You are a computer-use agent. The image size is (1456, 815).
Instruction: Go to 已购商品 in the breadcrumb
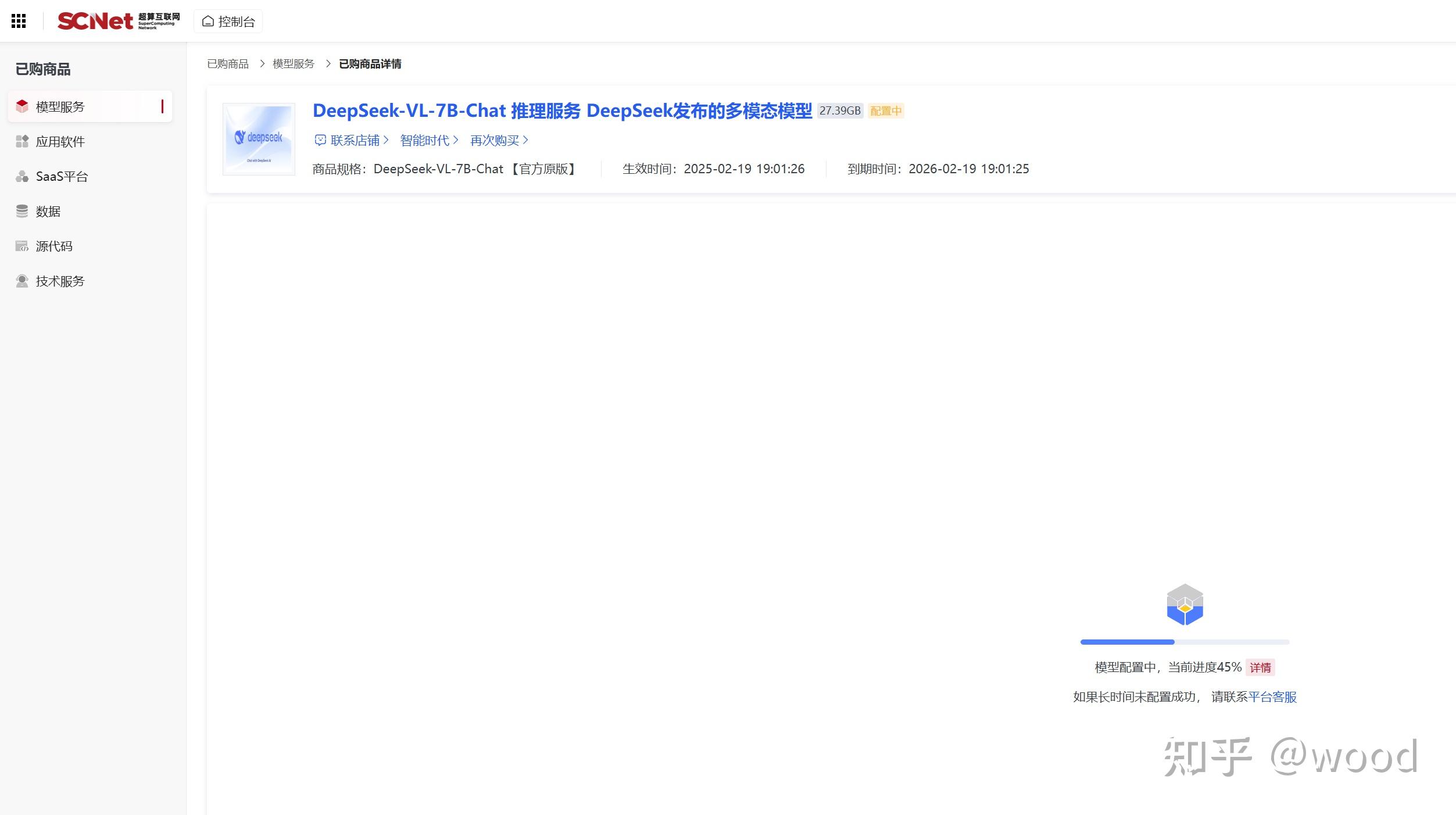pos(228,63)
